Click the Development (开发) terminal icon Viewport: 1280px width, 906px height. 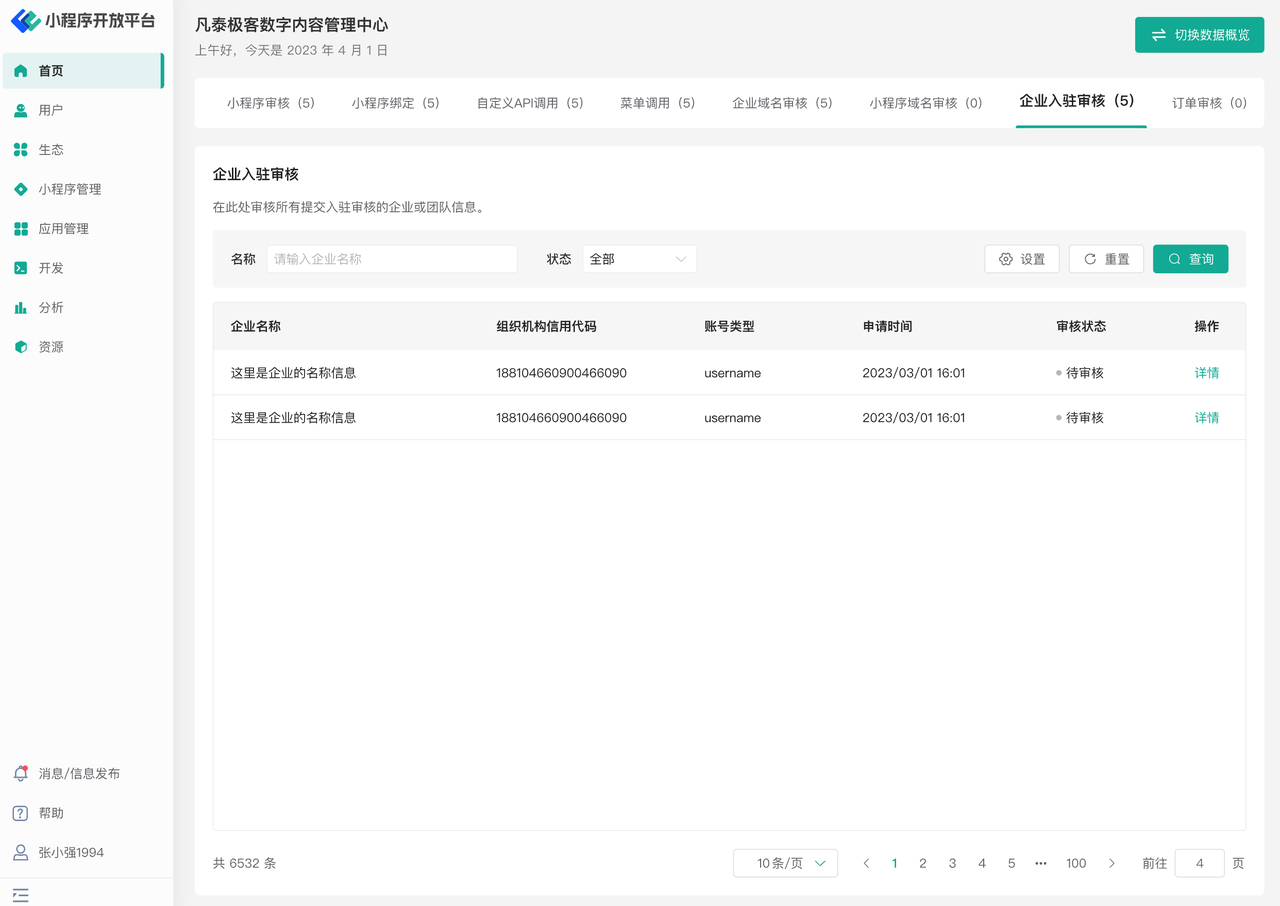pyautogui.click(x=21, y=268)
